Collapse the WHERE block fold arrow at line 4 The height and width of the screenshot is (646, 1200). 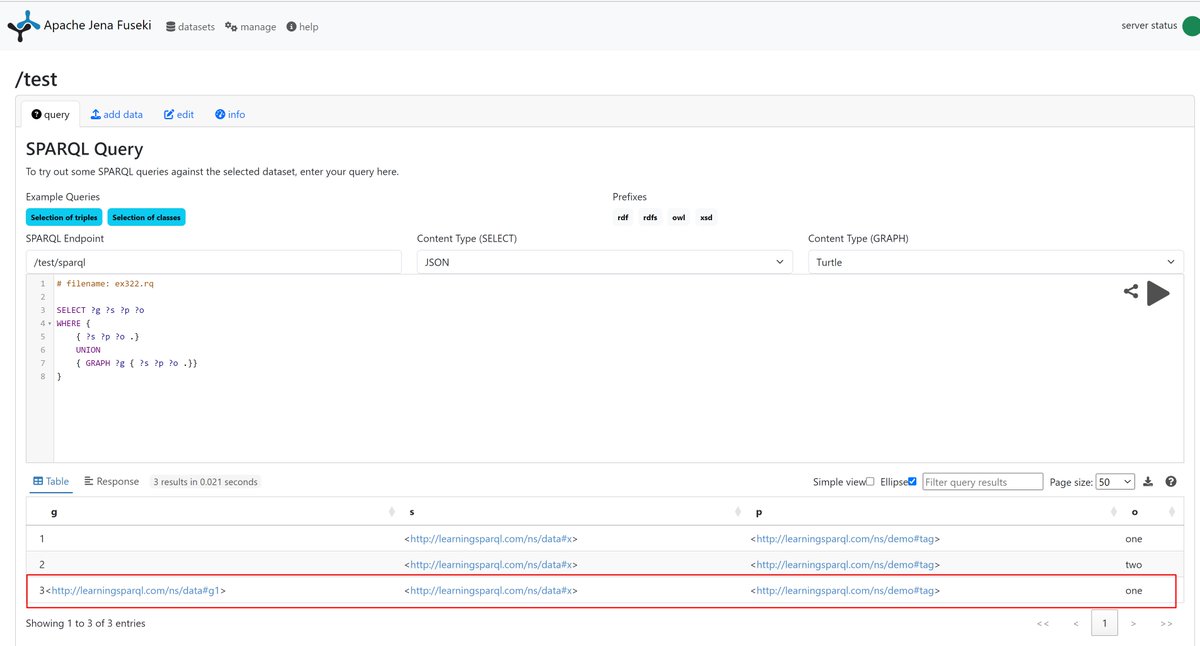[48, 324]
